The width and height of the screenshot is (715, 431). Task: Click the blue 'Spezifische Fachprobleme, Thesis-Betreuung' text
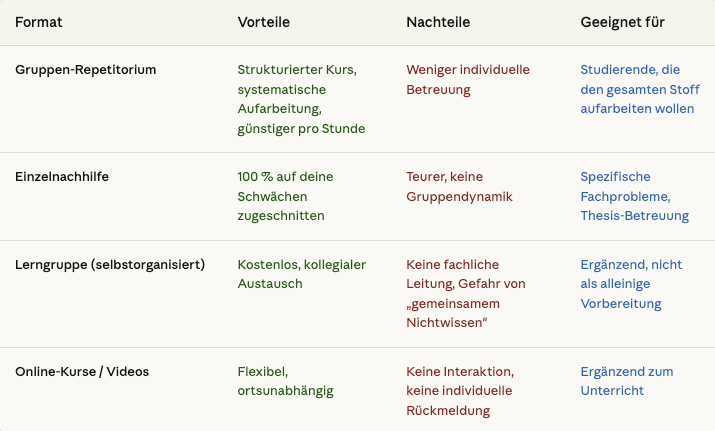click(634, 195)
